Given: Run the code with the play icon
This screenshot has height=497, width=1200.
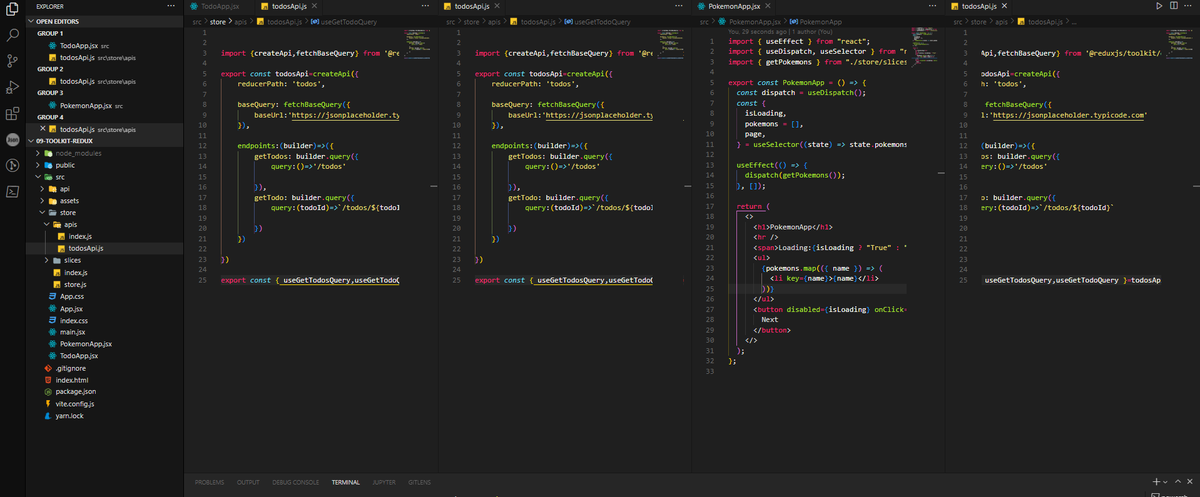Looking at the screenshot, I should tap(1160, 6).
